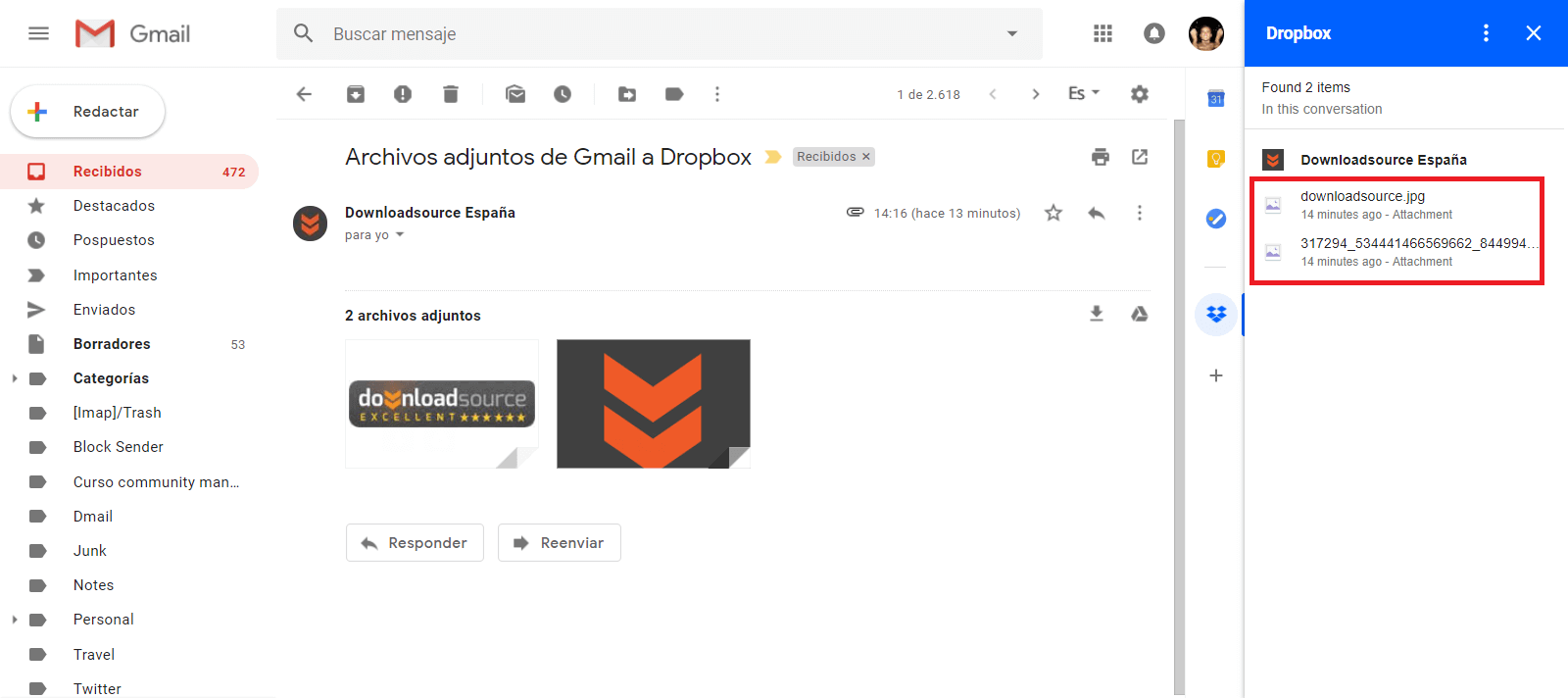Save all attachments to Drive
1568x698 pixels.
coord(1140,314)
